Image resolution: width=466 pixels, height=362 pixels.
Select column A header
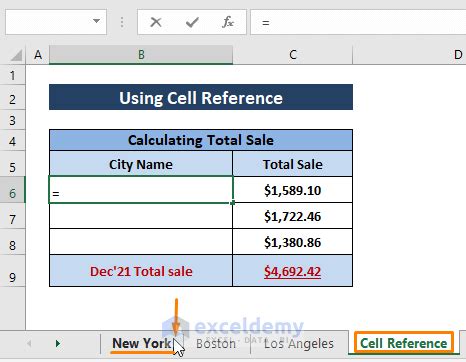point(38,55)
